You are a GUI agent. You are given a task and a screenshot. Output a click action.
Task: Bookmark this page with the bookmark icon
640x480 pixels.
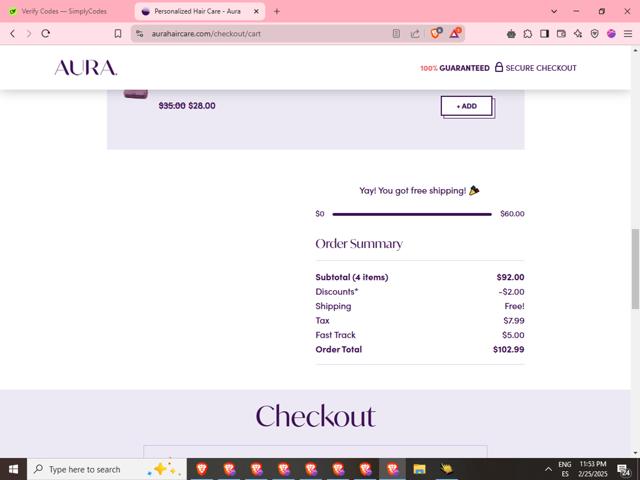pos(118,34)
